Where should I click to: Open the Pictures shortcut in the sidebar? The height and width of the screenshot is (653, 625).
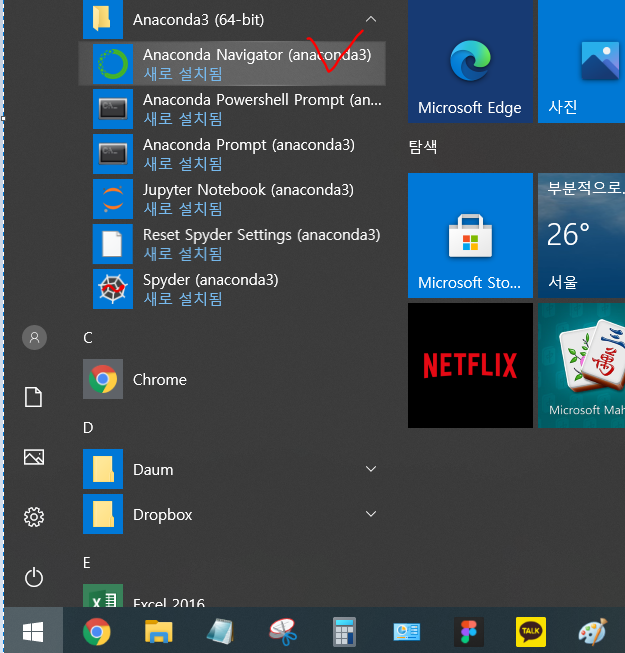34,457
